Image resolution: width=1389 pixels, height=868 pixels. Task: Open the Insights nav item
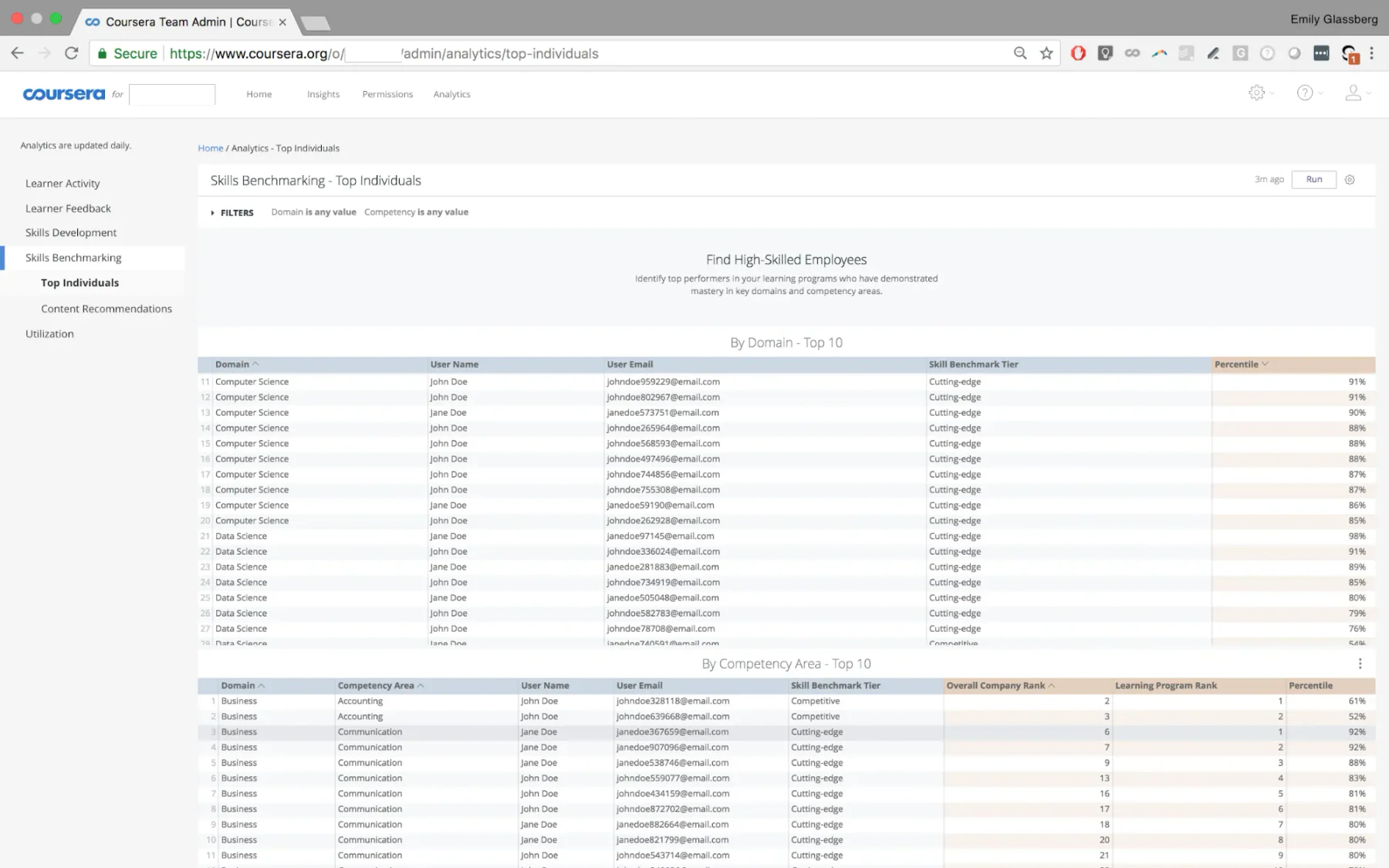323,94
